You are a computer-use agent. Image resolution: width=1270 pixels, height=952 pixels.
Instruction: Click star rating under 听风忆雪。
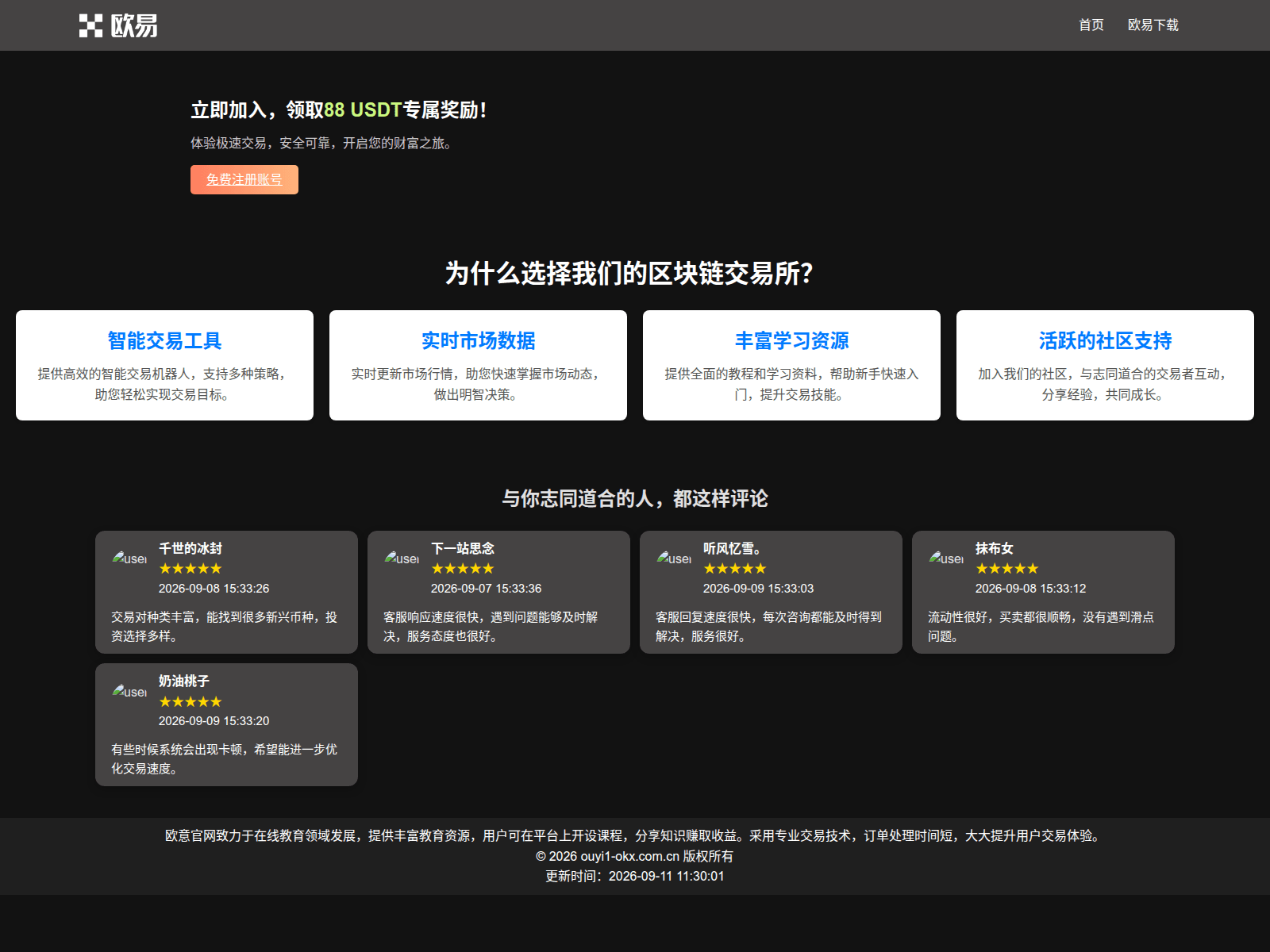735,569
